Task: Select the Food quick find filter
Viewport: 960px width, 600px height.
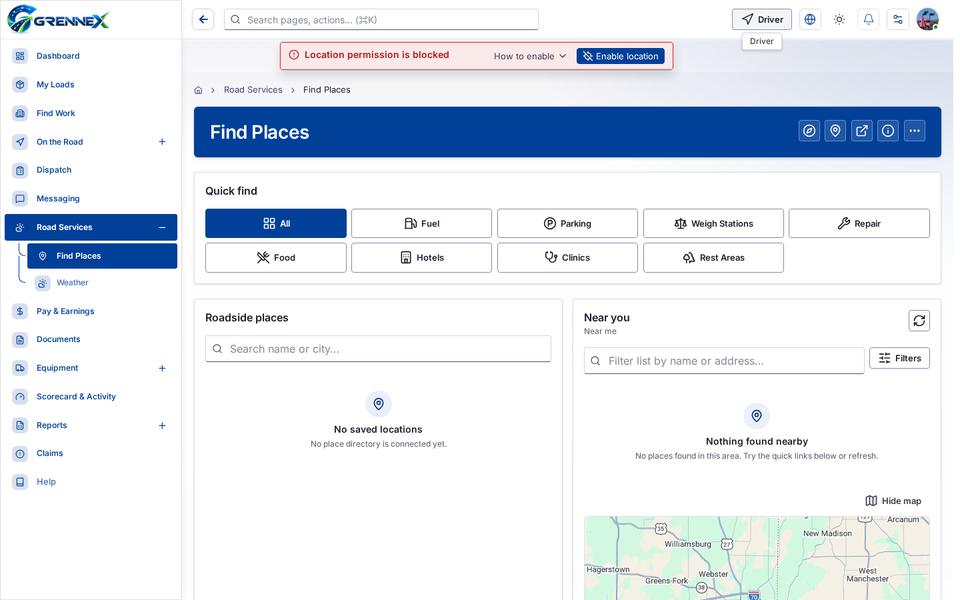Action: (276, 258)
